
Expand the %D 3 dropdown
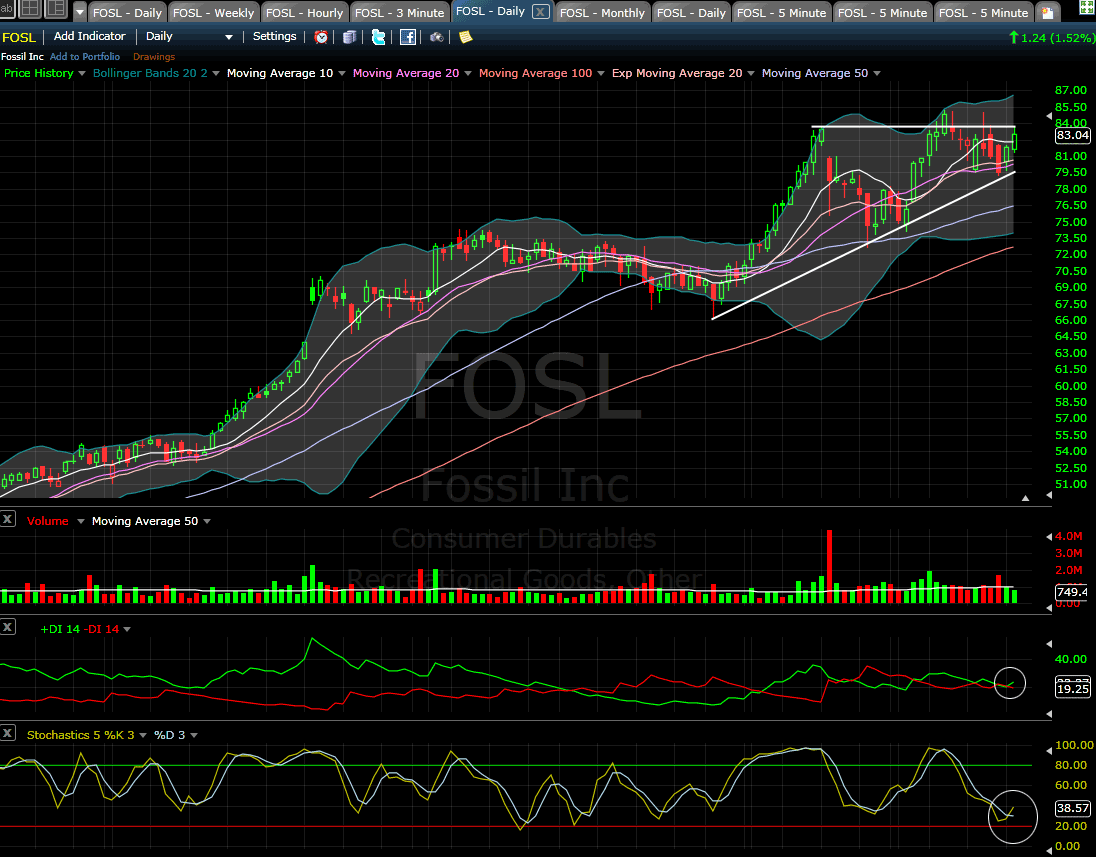194,735
